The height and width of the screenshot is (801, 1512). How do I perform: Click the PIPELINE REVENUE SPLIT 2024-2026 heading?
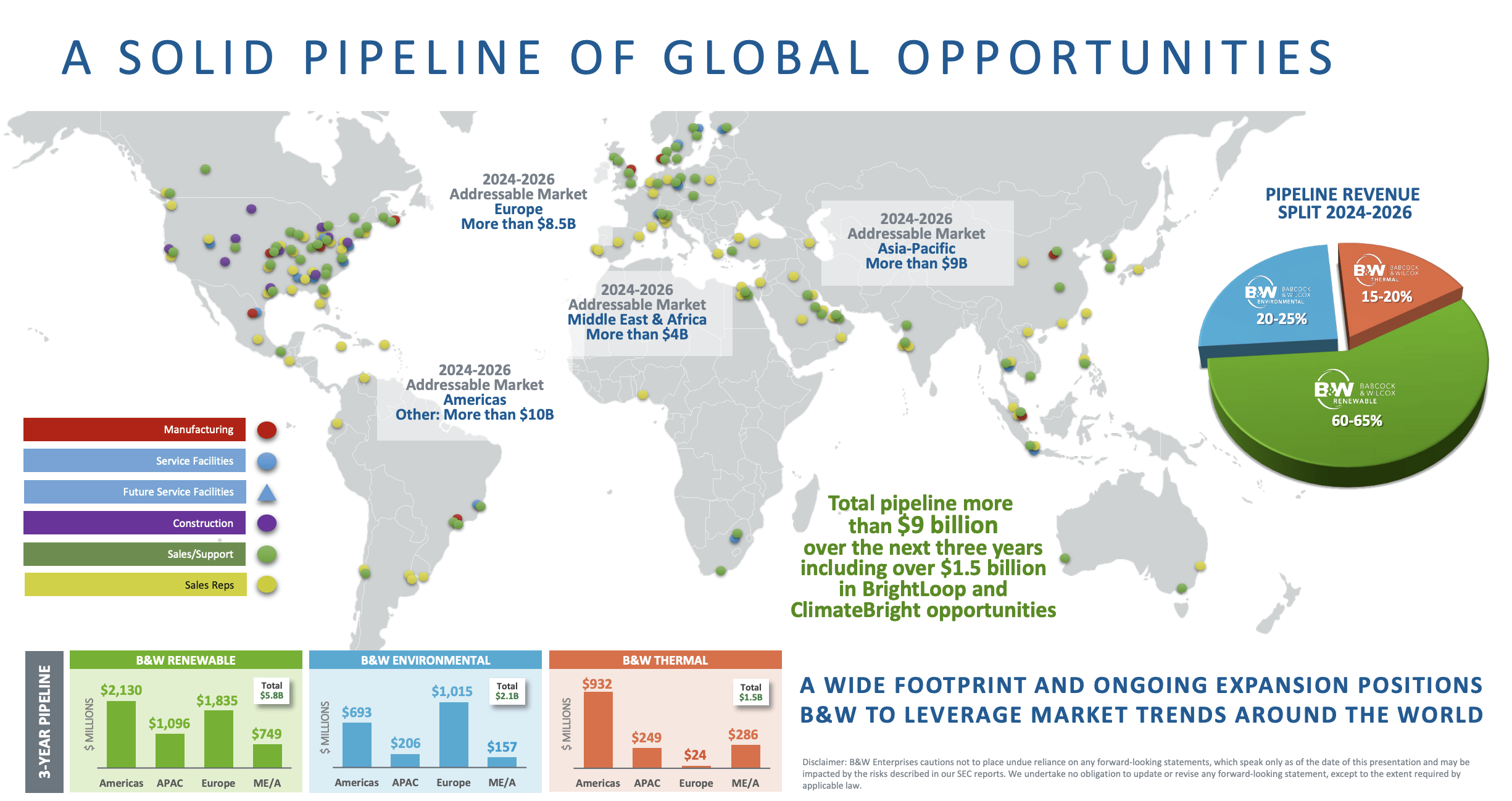1343,204
